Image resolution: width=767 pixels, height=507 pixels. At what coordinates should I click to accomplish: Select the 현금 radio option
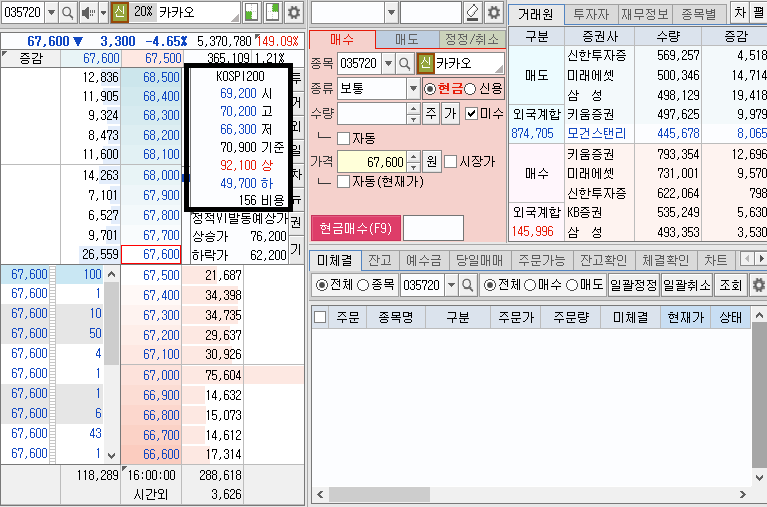click(429, 89)
